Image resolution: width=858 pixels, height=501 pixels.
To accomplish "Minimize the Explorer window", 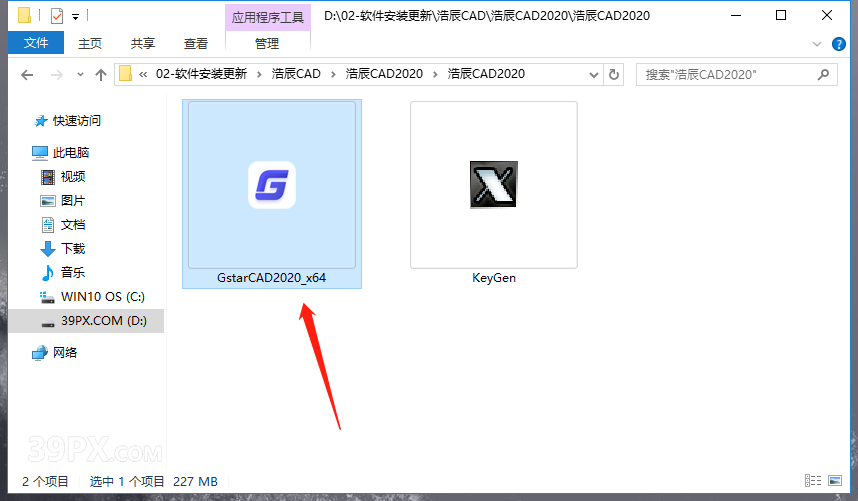I will 736,15.
